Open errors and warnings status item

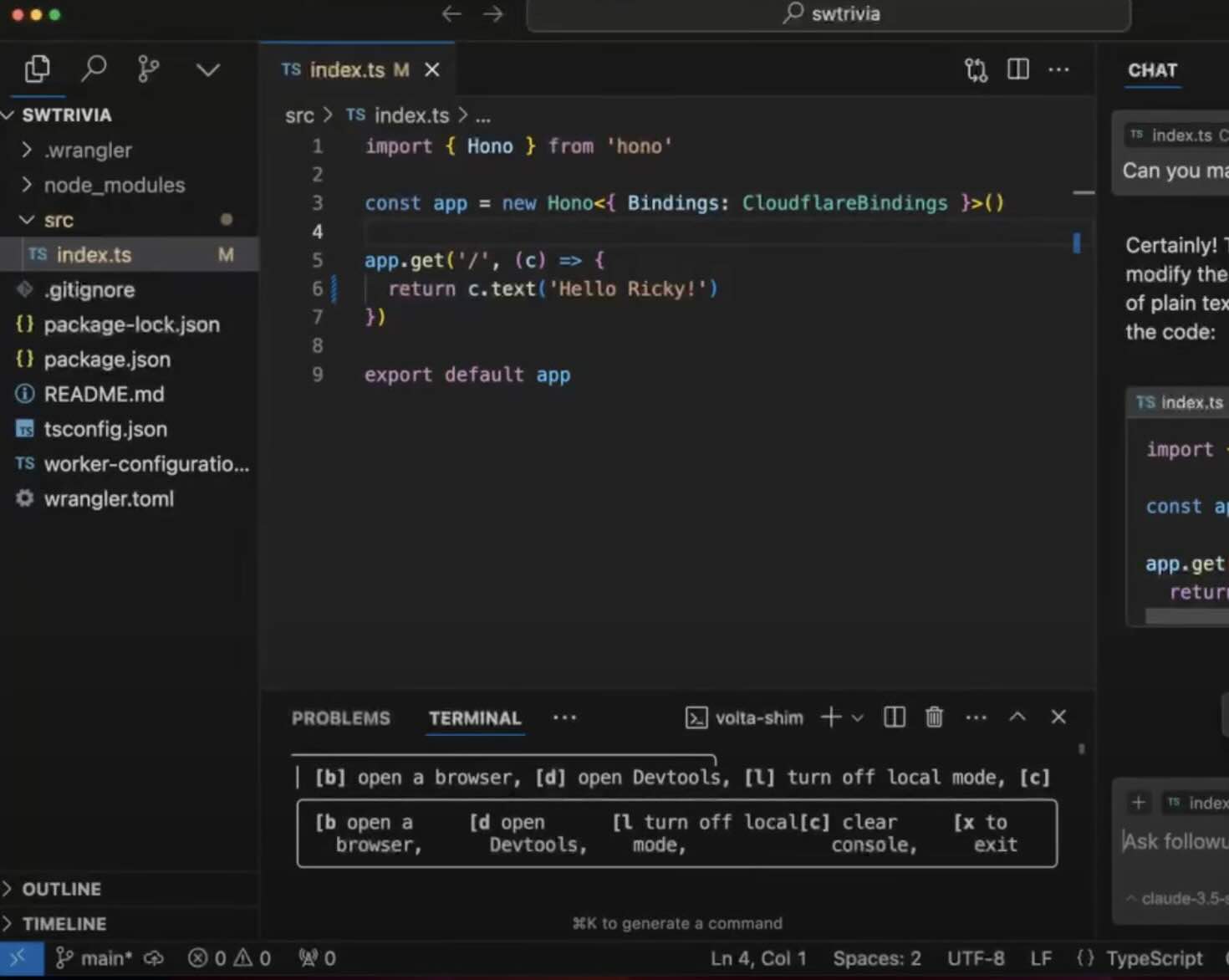coord(229,958)
